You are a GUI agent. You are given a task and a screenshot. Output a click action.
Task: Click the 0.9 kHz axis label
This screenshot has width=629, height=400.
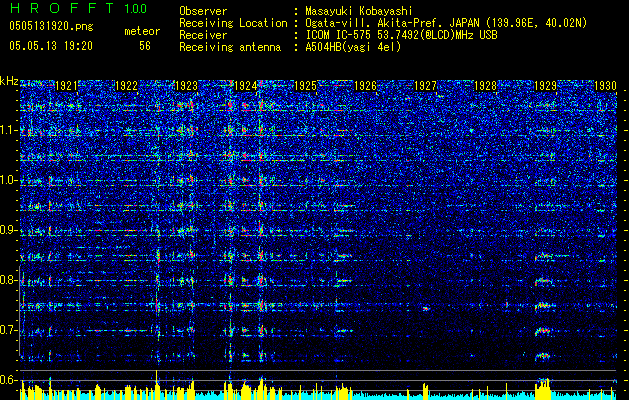point(9,230)
